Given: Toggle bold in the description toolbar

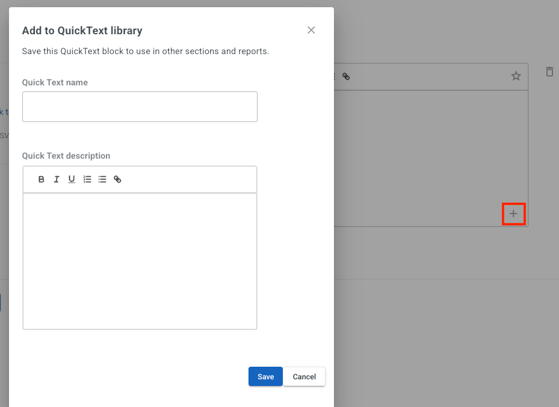Looking at the screenshot, I should tap(41, 179).
